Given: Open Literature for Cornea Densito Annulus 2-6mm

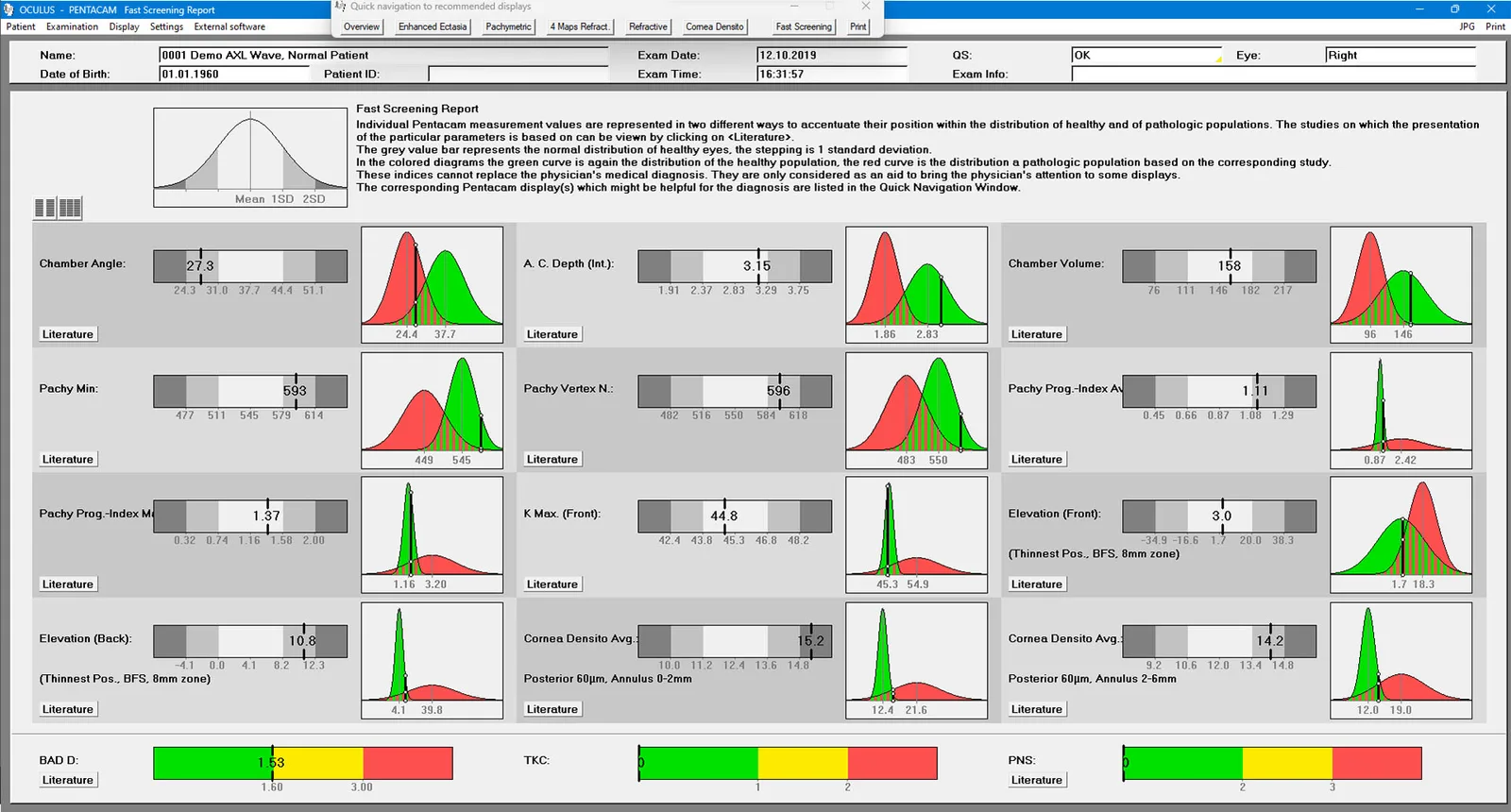Looking at the screenshot, I should point(1037,709).
